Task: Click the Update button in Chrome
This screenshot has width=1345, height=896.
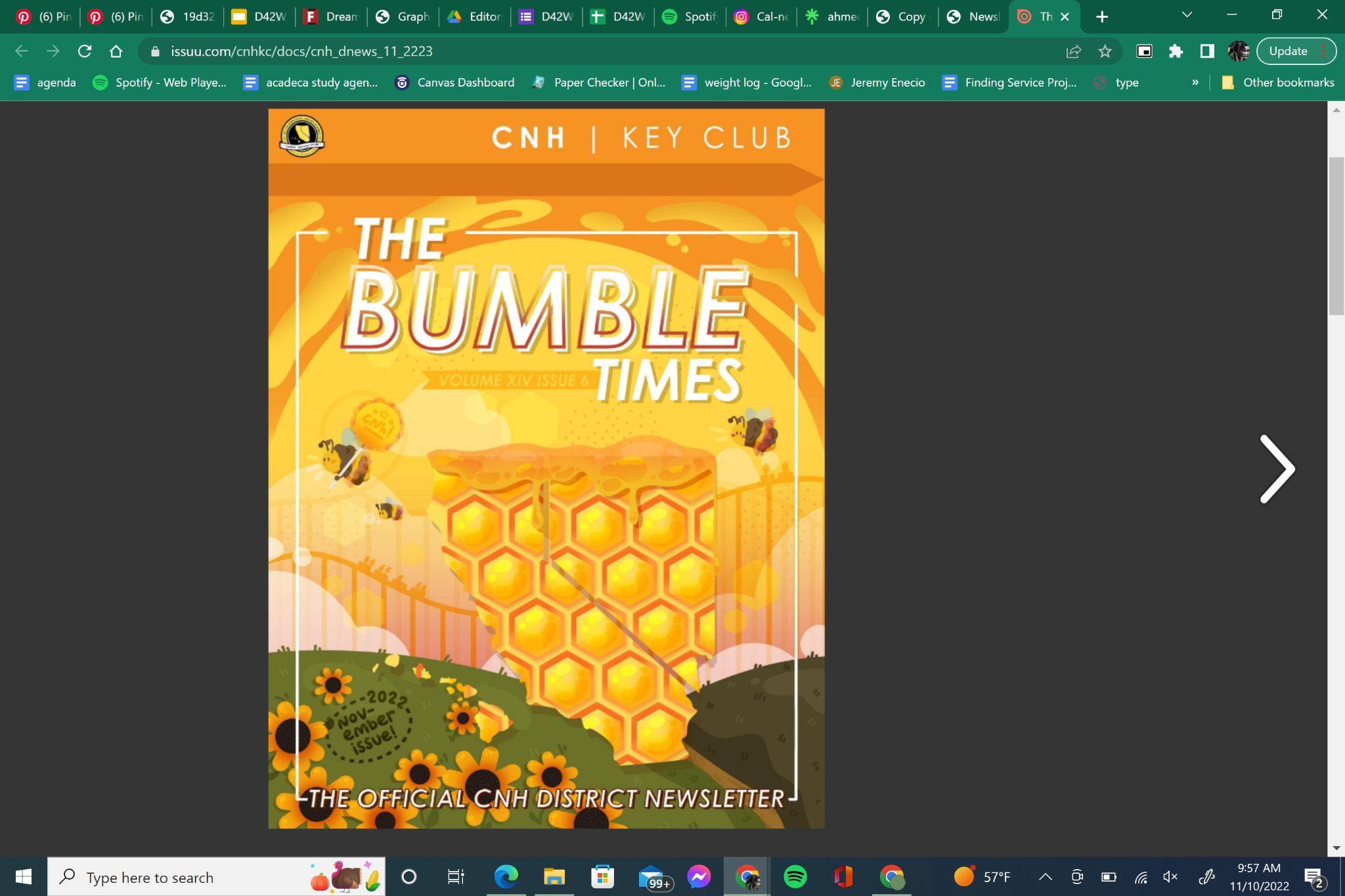Action: [x=1288, y=51]
